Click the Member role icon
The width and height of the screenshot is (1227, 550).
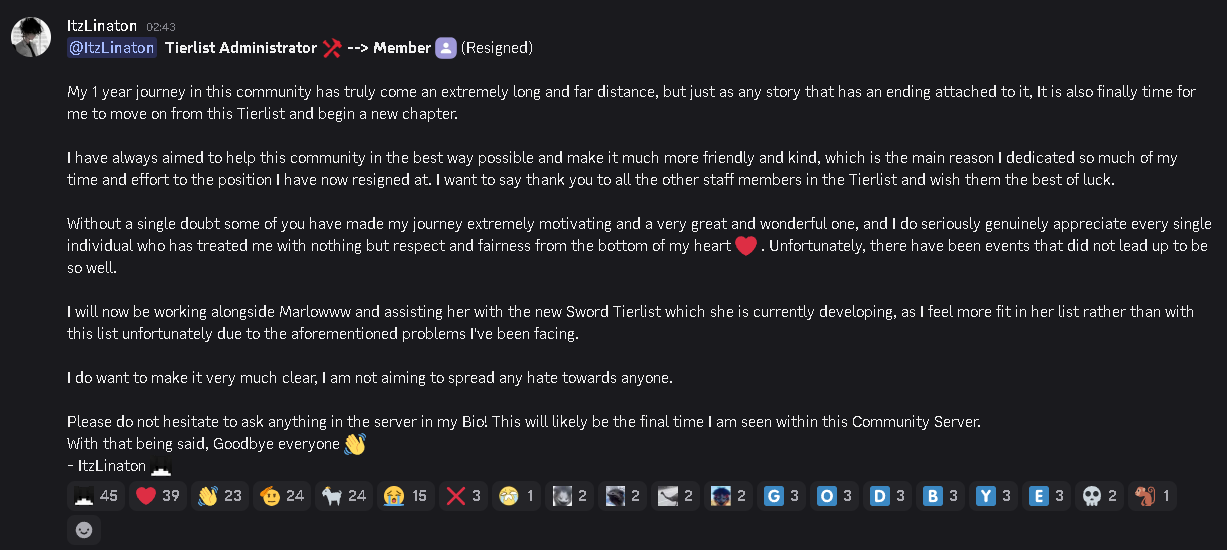pyautogui.click(x=446, y=48)
